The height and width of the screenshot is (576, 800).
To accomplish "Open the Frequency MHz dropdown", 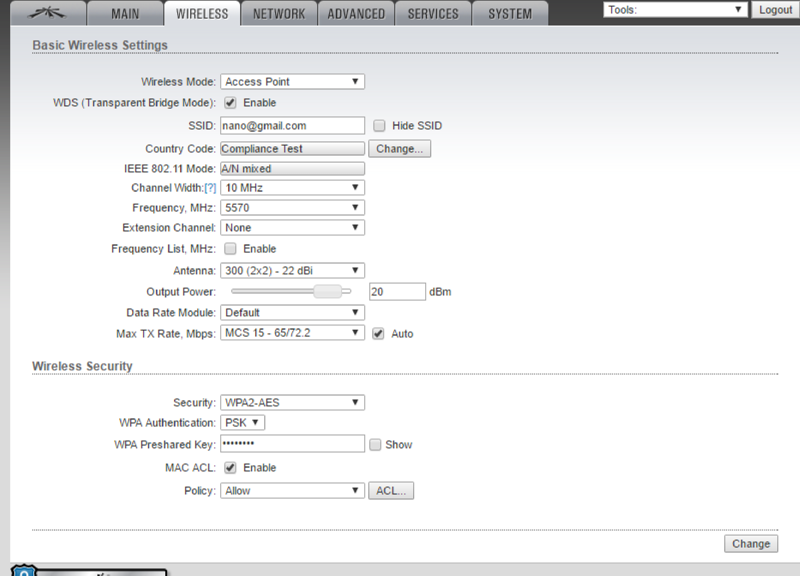I will click(x=292, y=208).
